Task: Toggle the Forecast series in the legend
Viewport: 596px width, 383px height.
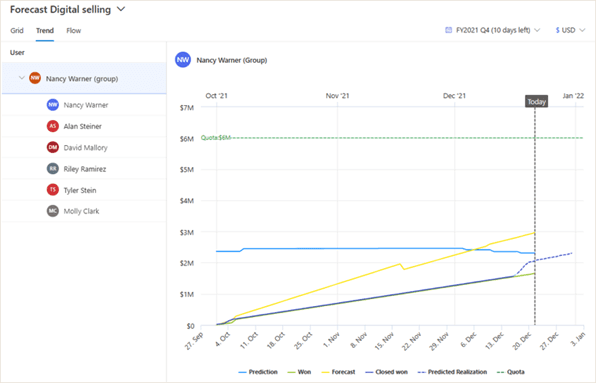Action: (x=338, y=372)
